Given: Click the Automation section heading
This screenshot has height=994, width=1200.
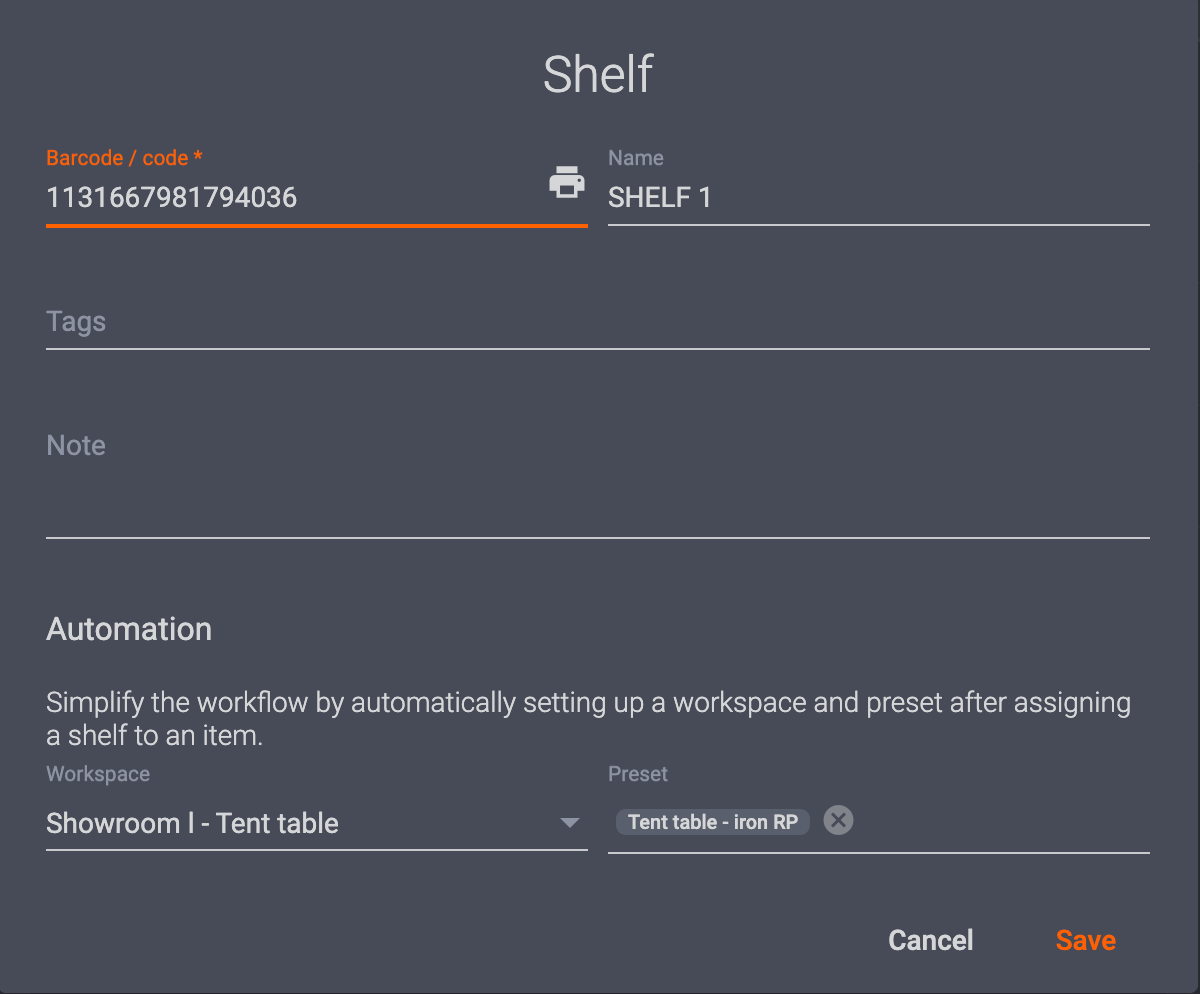Looking at the screenshot, I should click(x=129, y=629).
